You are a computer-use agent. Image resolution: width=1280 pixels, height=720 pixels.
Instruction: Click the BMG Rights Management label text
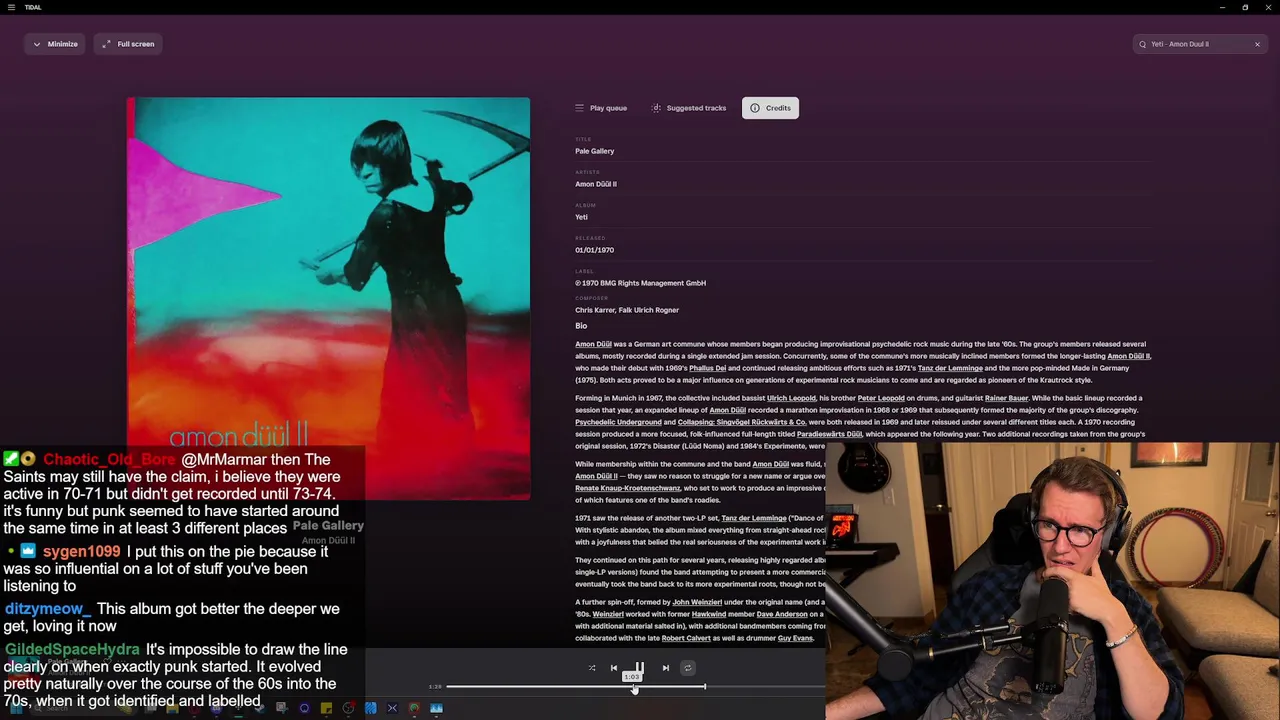click(x=640, y=283)
